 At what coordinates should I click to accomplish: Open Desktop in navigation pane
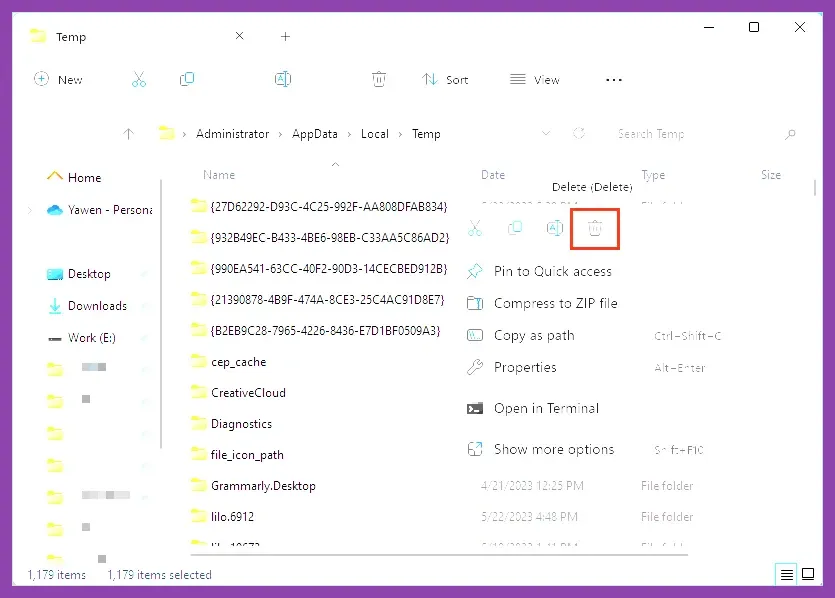point(79,274)
